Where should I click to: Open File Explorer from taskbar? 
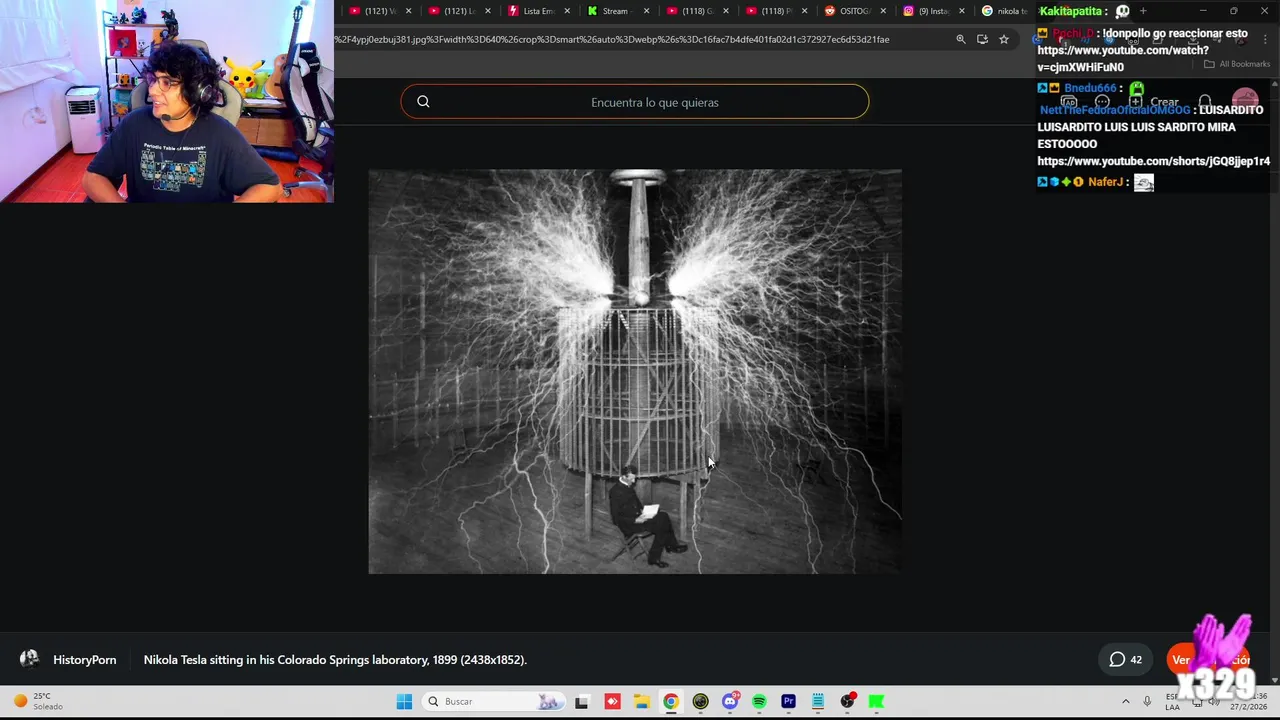[x=641, y=701]
